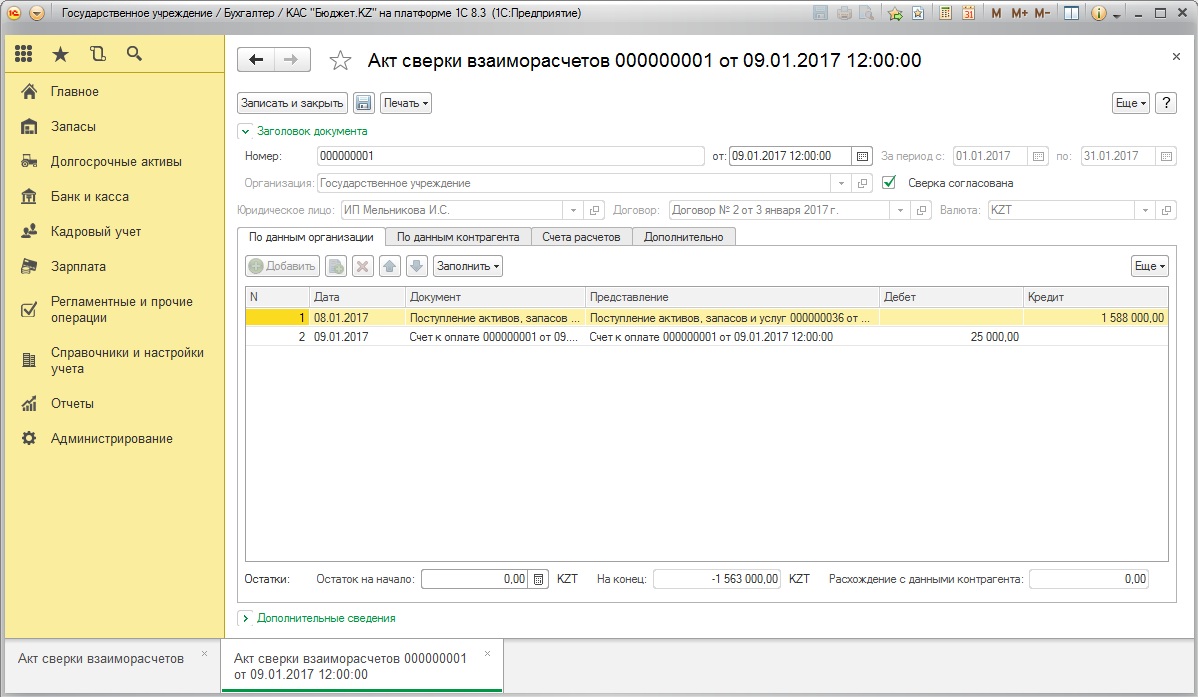Close the document form with the top X
The height and width of the screenshot is (697, 1198).
click(1176, 57)
